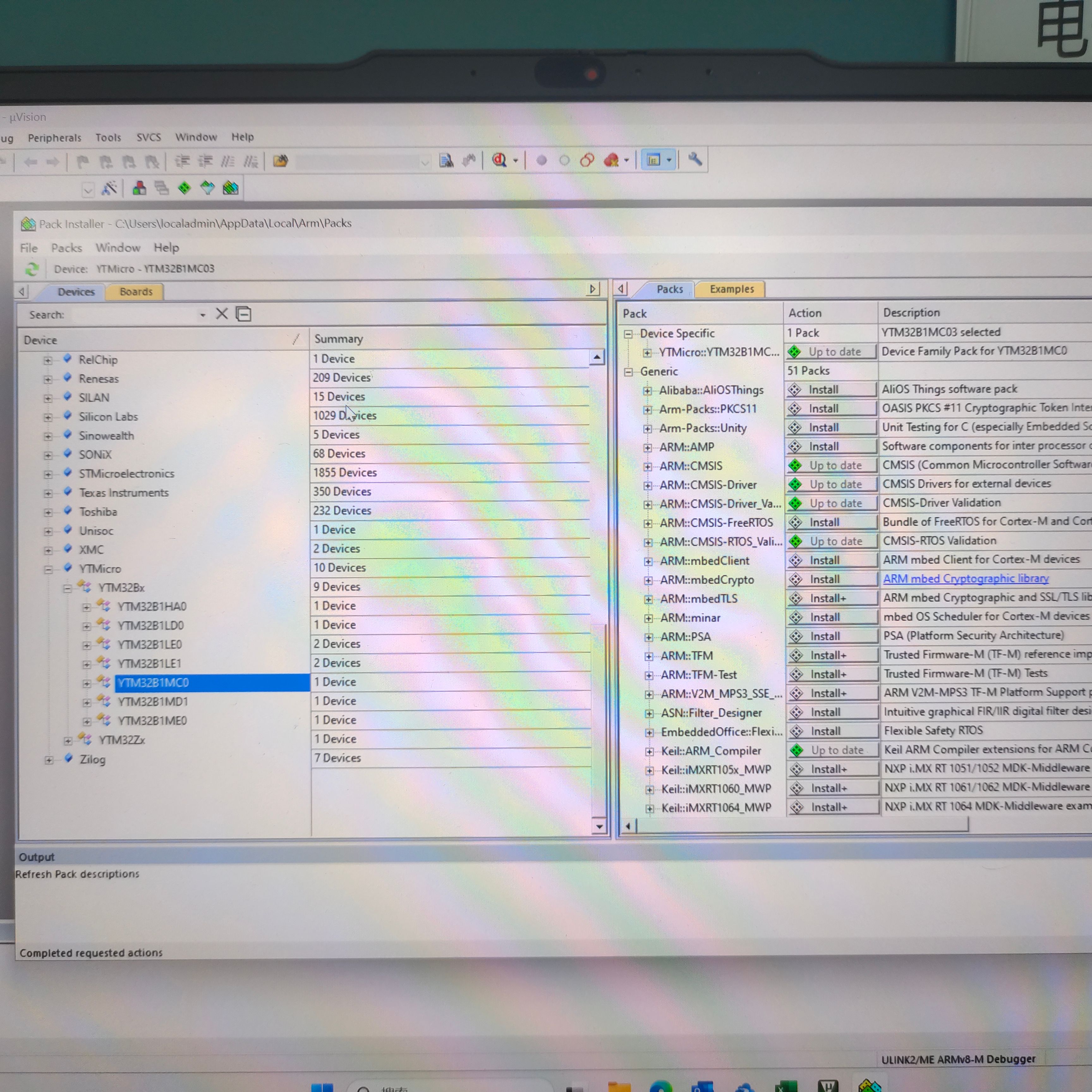Open the ARM mbed Cryptographic library link
This screenshot has width=1092, height=1092.
tap(965, 578)
